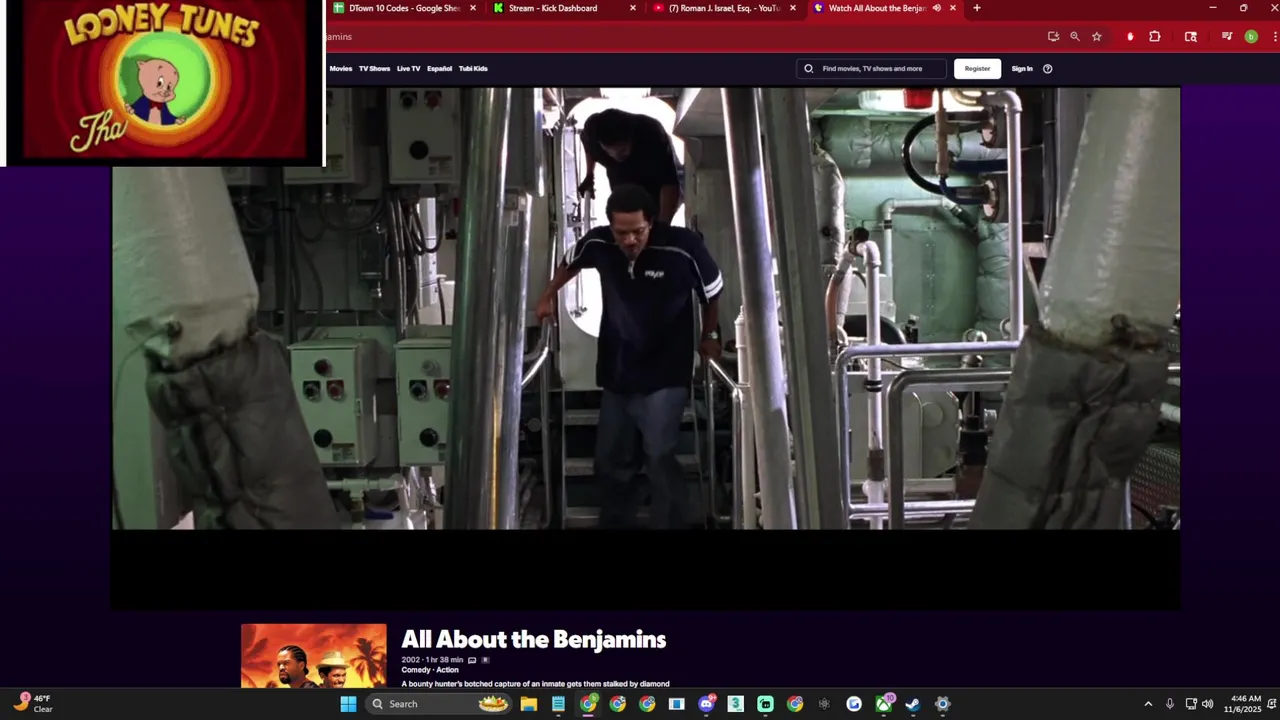Switch to DTown 10 Codes Google Sheets tab
Screen dimensions: 1280x720
tap(404, 8)
